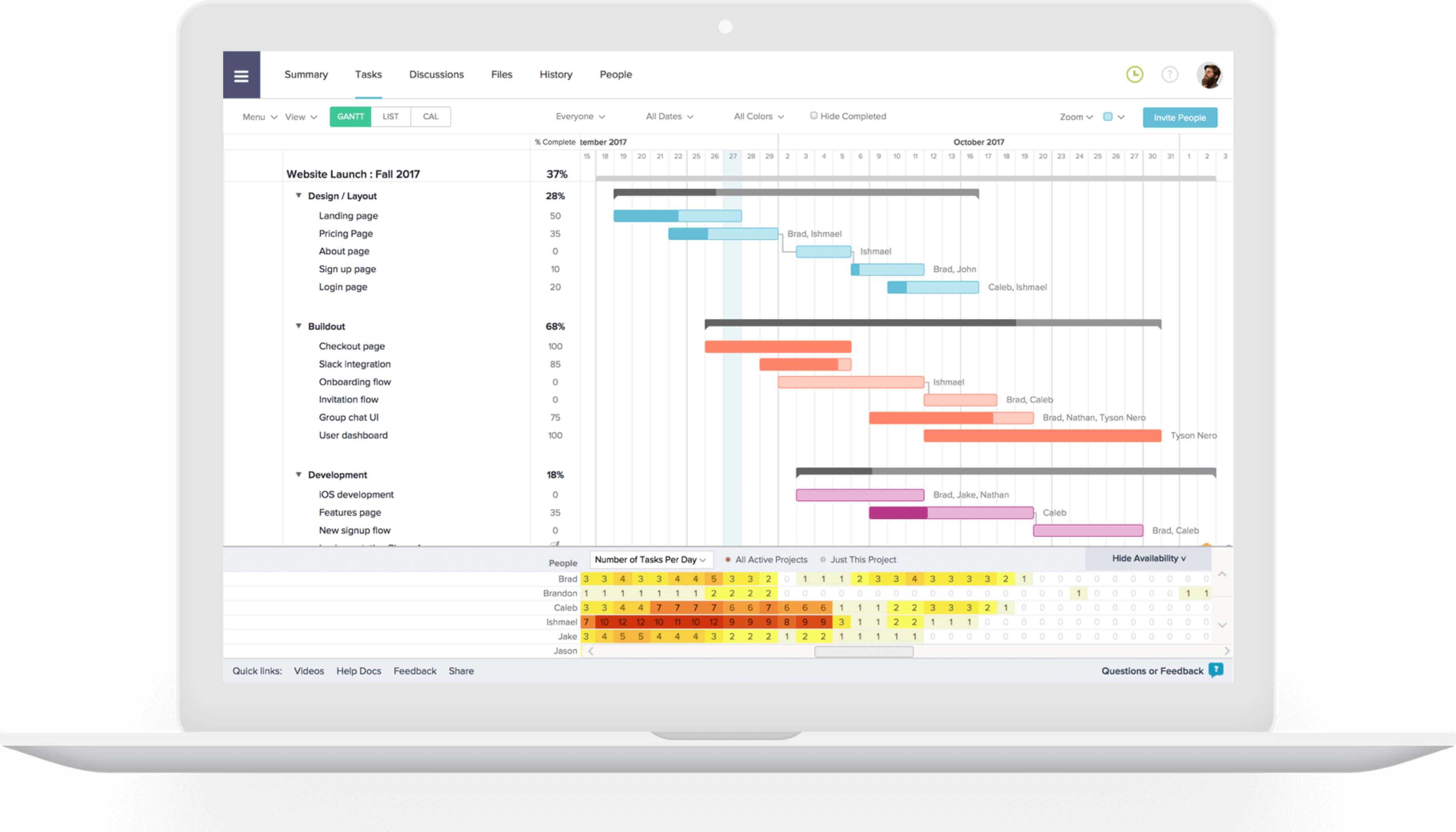The image size is (1456, 832).
Task: Expand the Everyone filter dropdown
Action: 581,116
